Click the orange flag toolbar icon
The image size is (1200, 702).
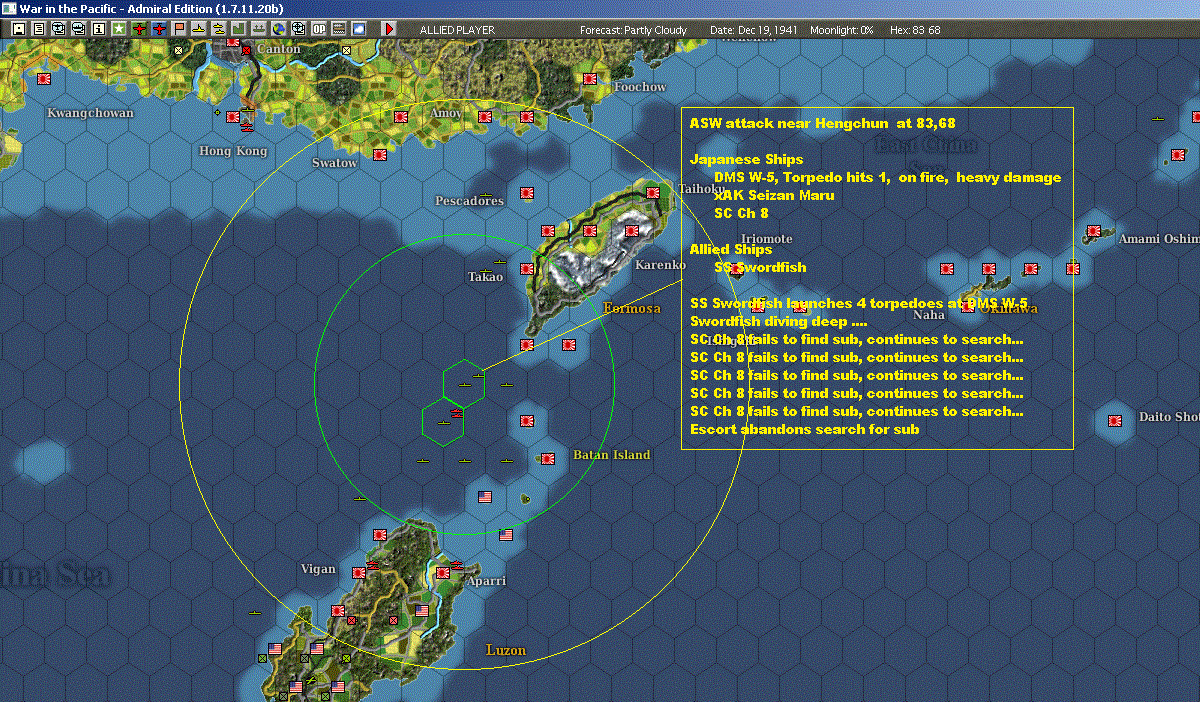pyautogui.click(x=179, y=29)
